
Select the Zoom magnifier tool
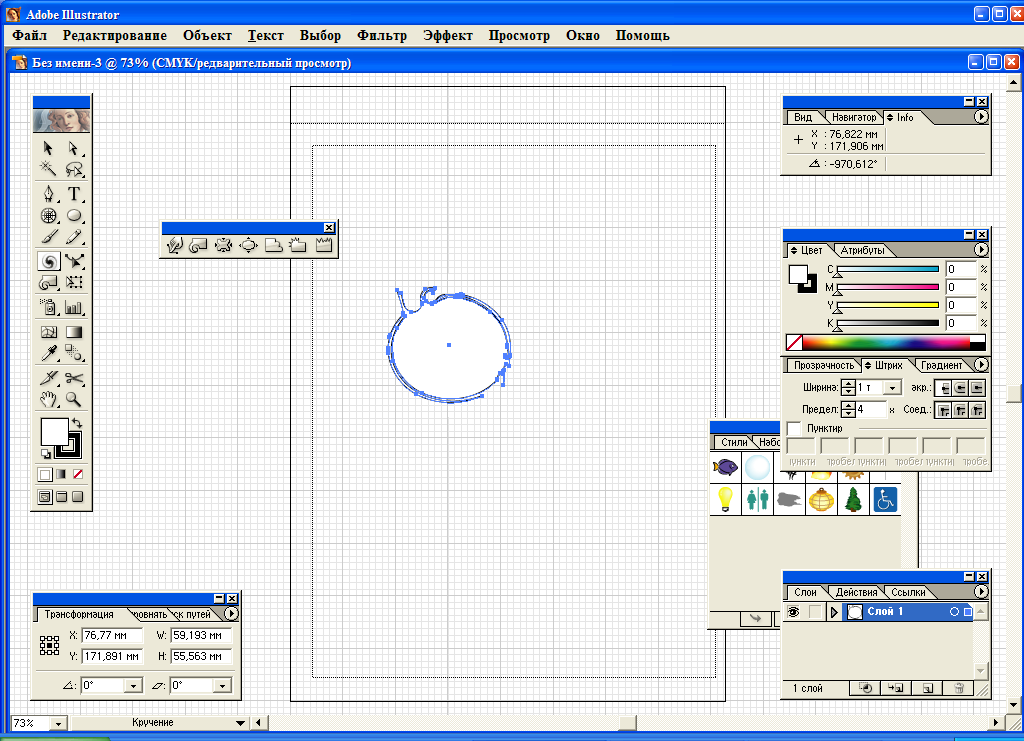pyautogui.click(x=74, y=400)
